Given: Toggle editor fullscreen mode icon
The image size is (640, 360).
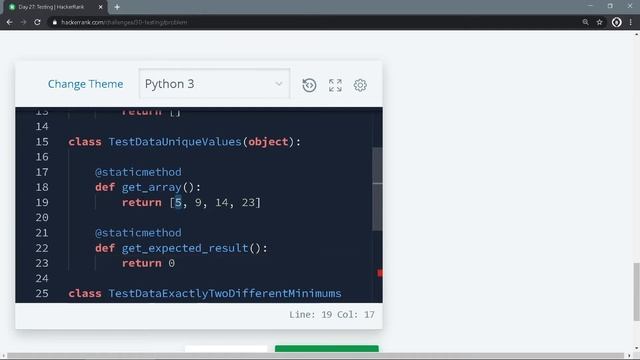Looking at the screenshot, I should (x=335, y=85).
